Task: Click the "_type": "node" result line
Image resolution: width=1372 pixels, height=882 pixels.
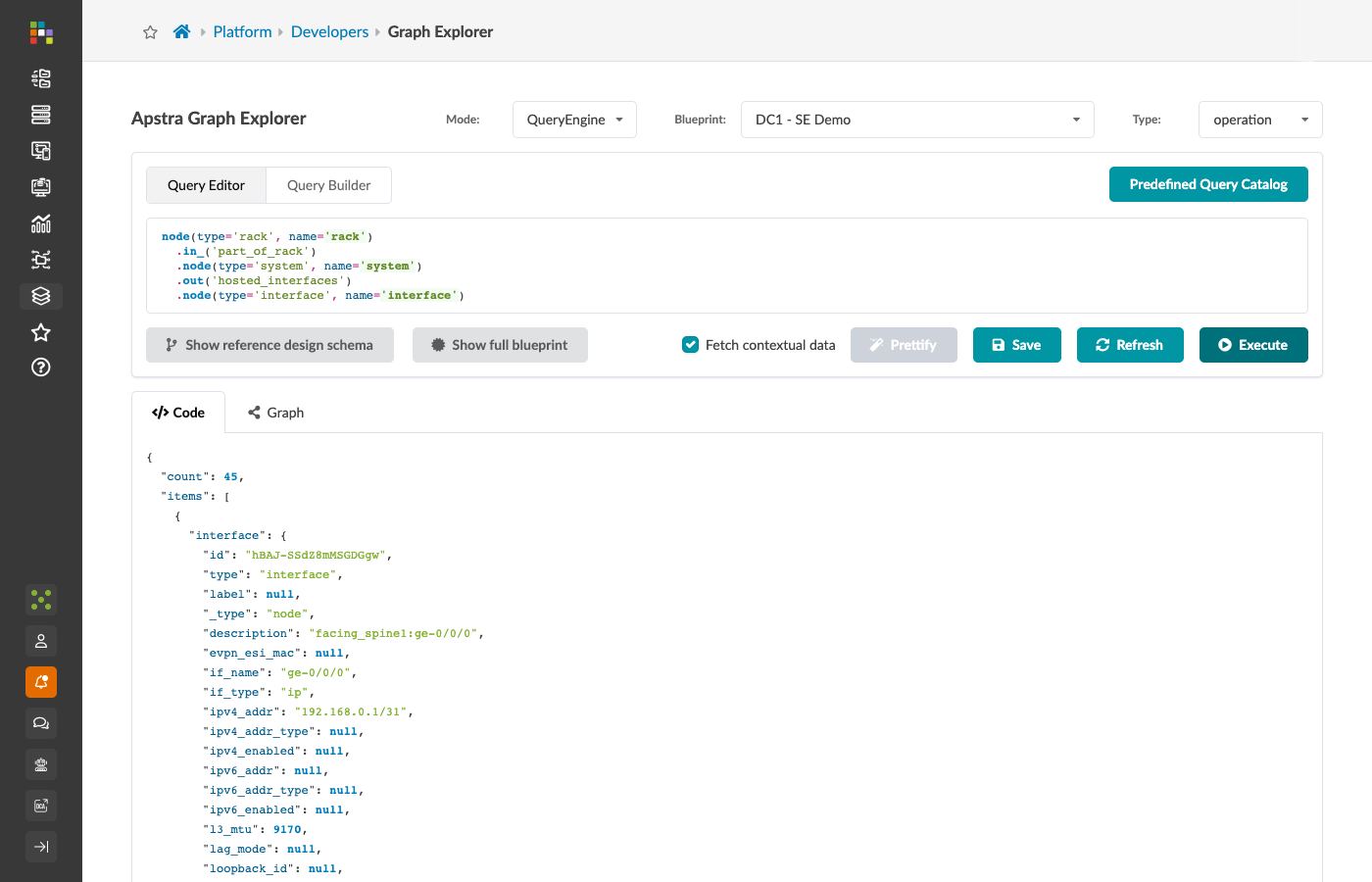Action: 259,614
